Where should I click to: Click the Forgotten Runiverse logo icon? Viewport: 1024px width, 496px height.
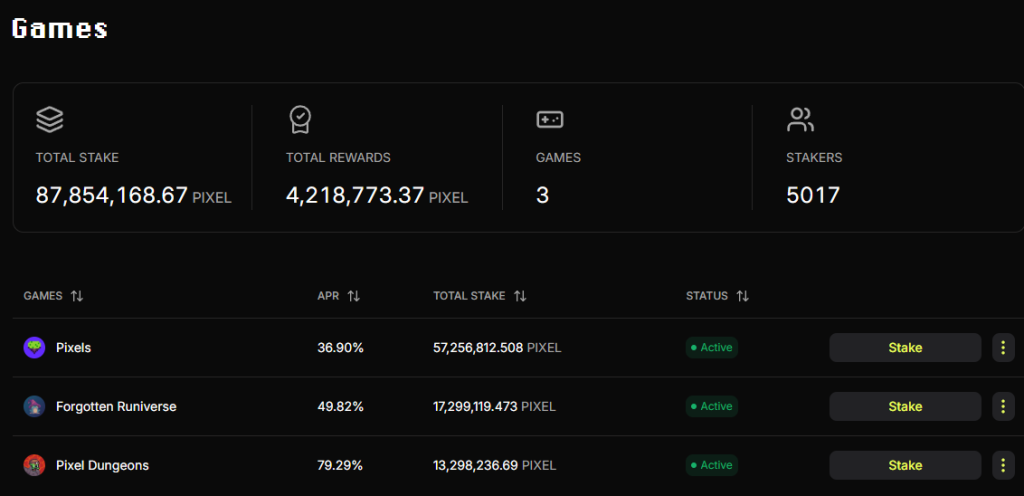pos(34,407)
